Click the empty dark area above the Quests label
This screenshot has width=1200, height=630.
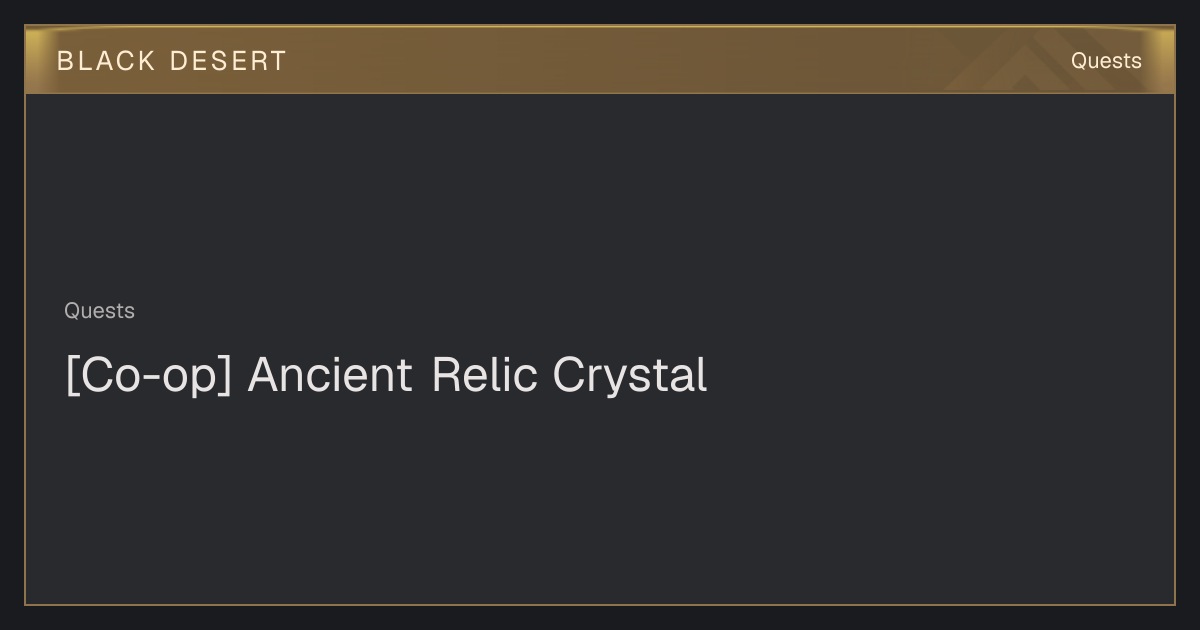[600, 195]
